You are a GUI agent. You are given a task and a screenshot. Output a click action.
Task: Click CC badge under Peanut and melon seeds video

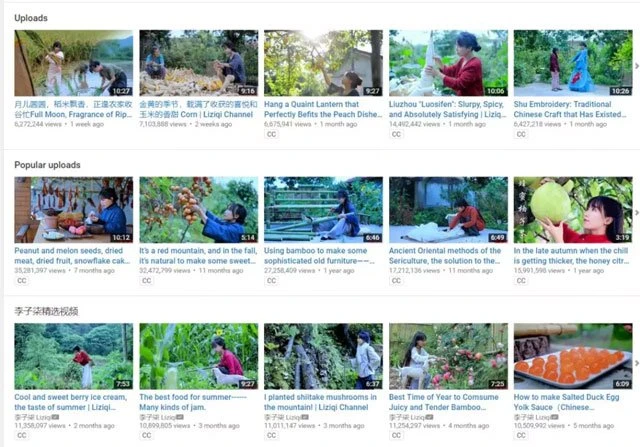pos(22,281)
